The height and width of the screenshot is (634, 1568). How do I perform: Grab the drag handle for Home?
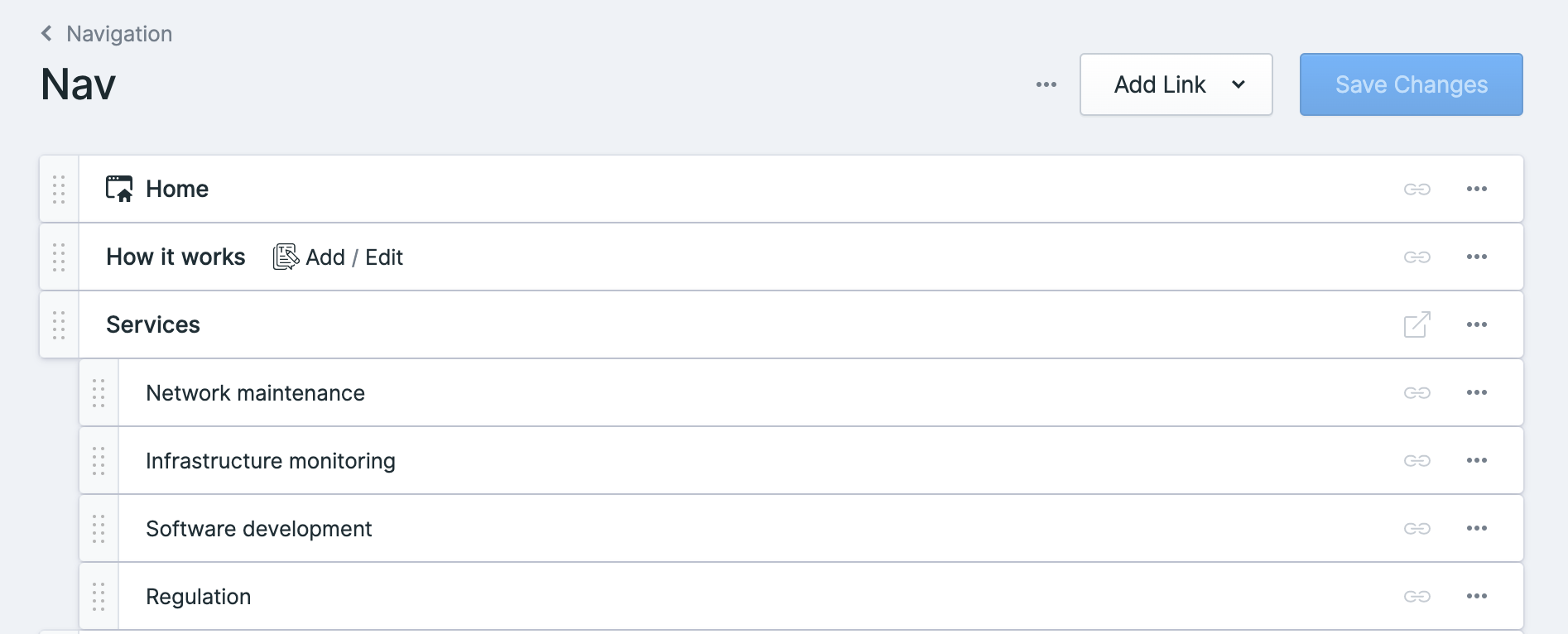point(58,189)
